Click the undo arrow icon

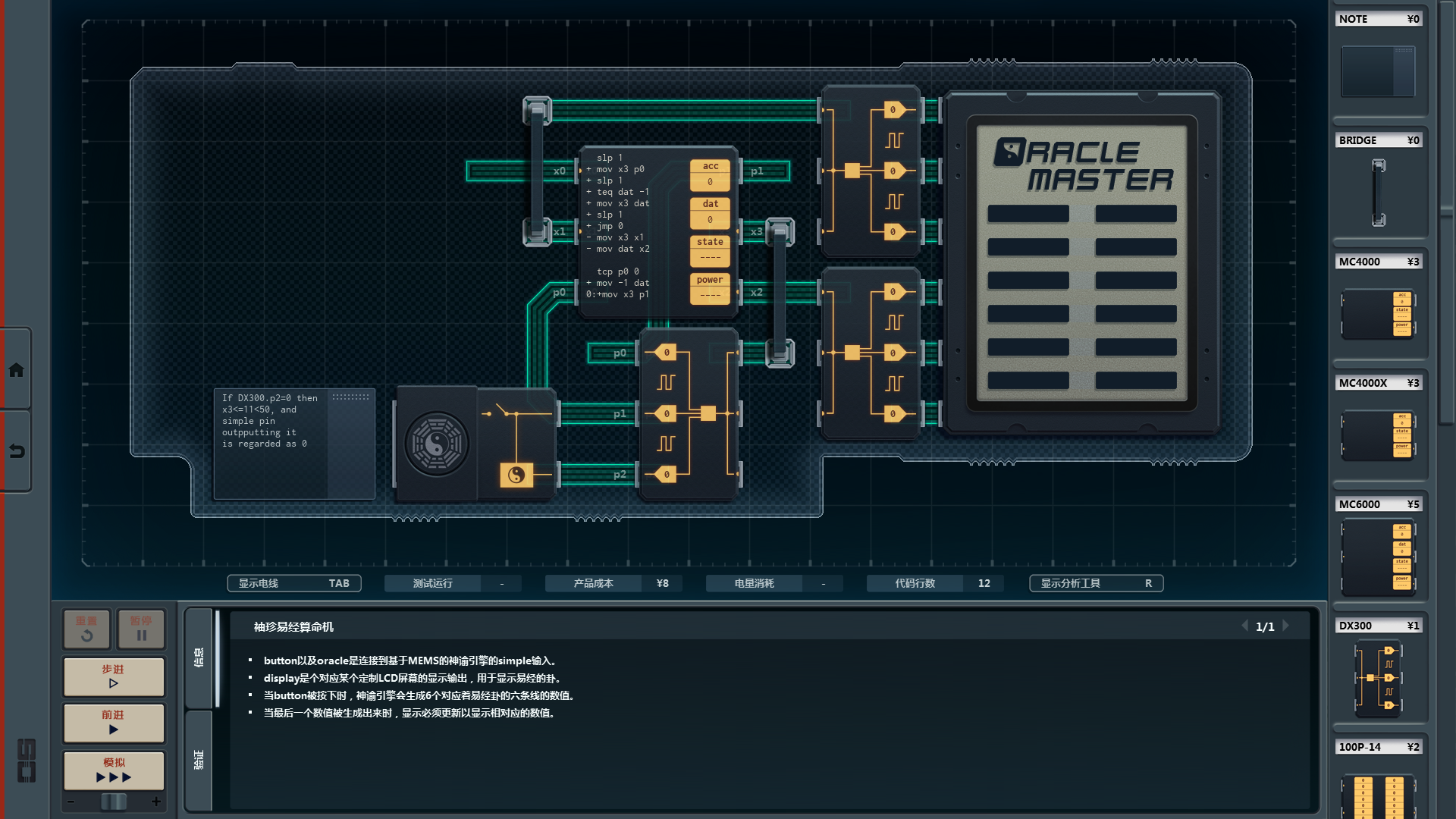pos(16,451)
